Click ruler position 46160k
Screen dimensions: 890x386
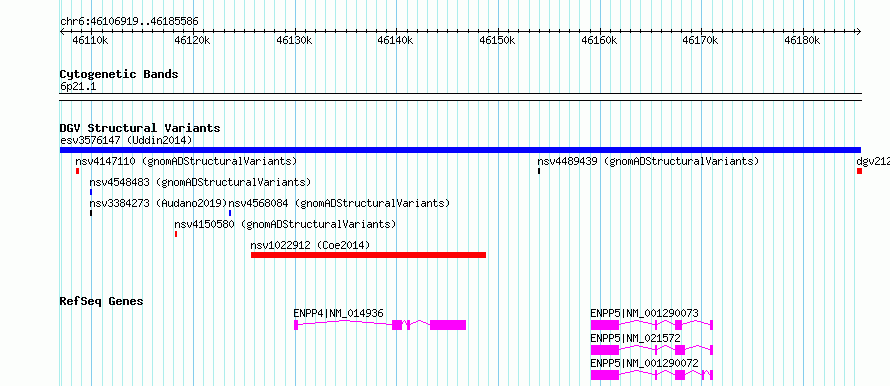[x=599, y=40]
